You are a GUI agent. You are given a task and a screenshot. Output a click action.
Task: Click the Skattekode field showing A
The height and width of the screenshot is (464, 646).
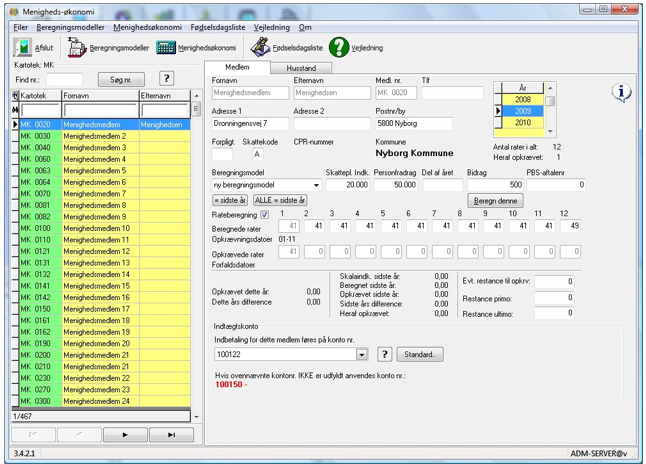pos(257,155)
